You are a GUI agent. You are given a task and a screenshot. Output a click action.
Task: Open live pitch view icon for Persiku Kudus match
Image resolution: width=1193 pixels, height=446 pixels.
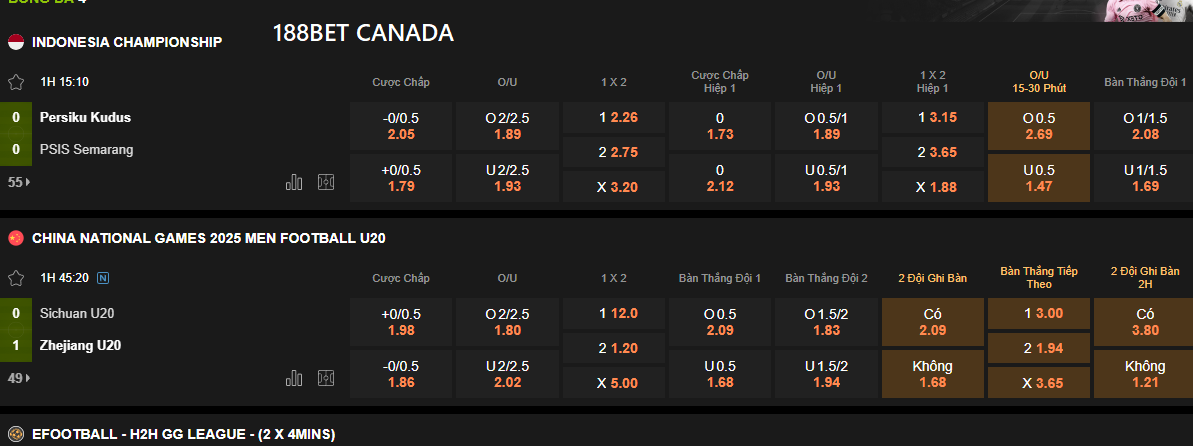click(326, 182)
